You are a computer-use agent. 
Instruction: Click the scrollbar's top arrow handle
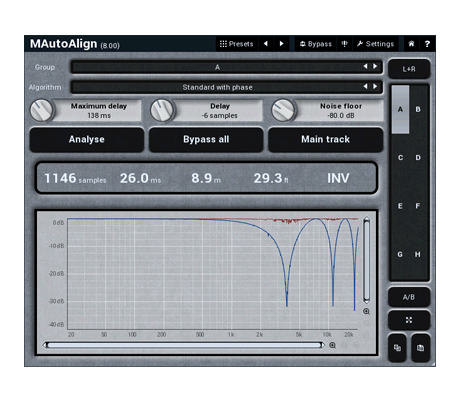[x=366, y=219]
